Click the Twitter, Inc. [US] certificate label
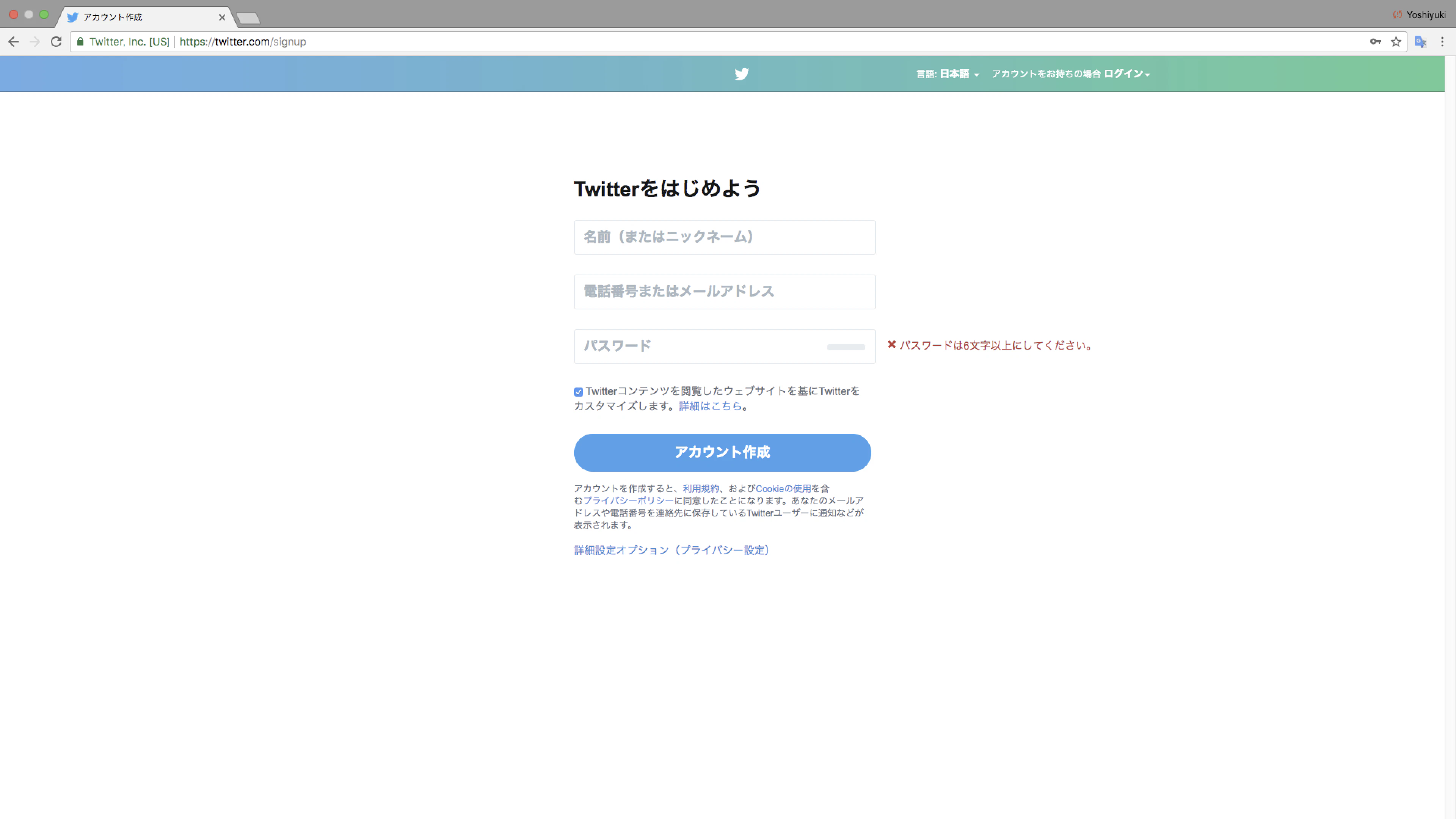This screenshot has height=819, width=1456. click(129, 42)
